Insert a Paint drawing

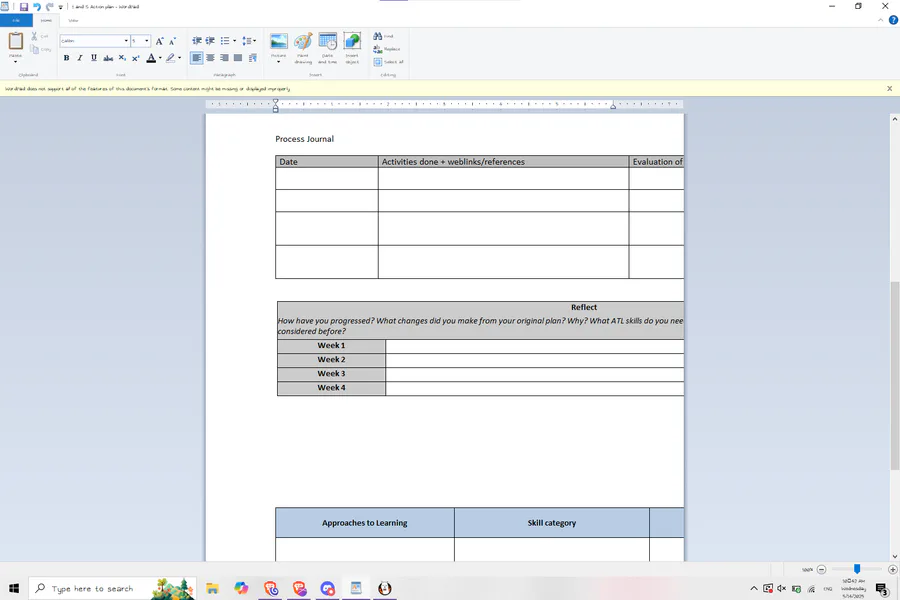(303, 48)
